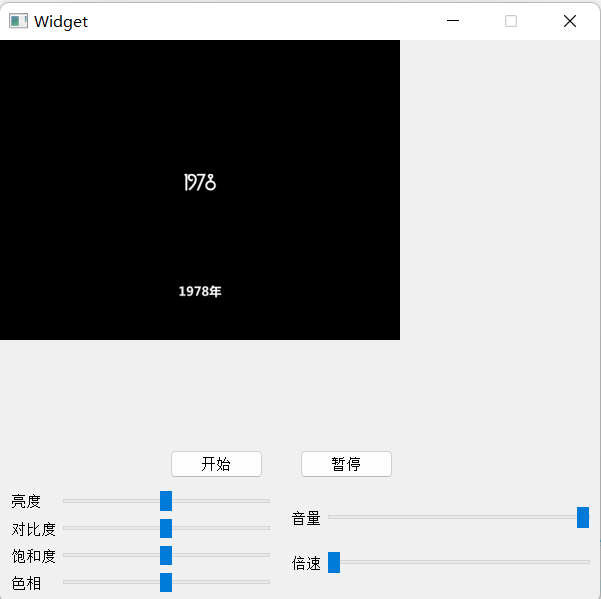Click the 对比度 slider handle
Image resolution: width=601 pixels, height=599 pixels.
pos(166,528)
